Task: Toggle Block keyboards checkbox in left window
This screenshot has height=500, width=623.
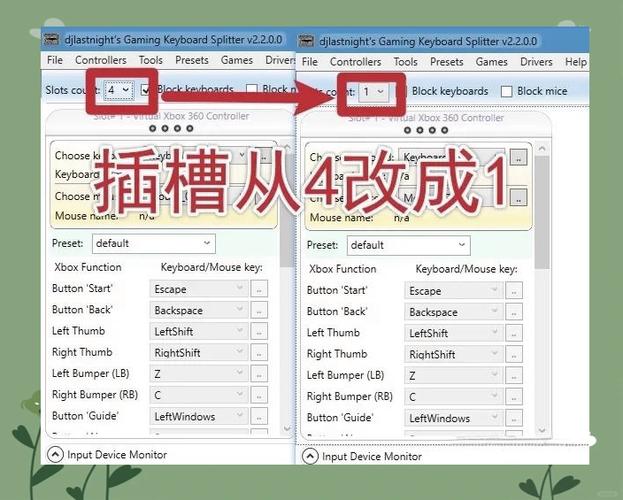Action: click(146, 90)
